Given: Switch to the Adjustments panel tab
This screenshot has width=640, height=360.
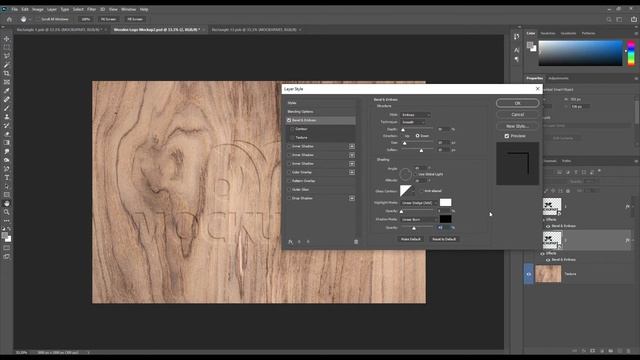Looking at the screenshot, I should 558,78.
